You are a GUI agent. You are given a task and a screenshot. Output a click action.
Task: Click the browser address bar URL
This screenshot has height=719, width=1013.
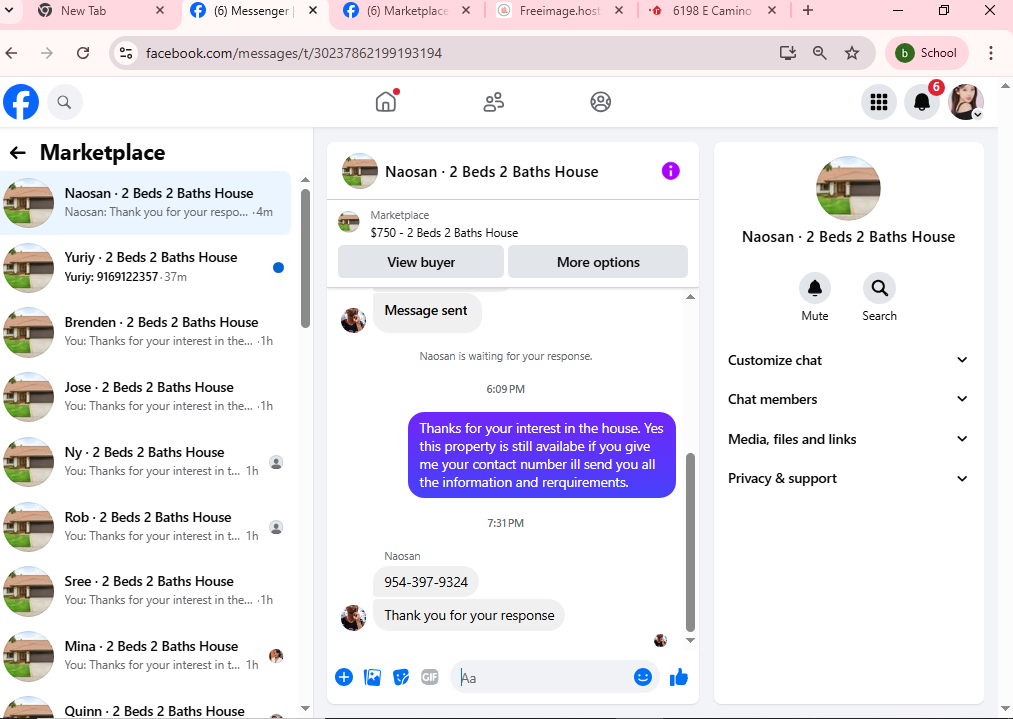pyautogui.click(x=294, y=53)
